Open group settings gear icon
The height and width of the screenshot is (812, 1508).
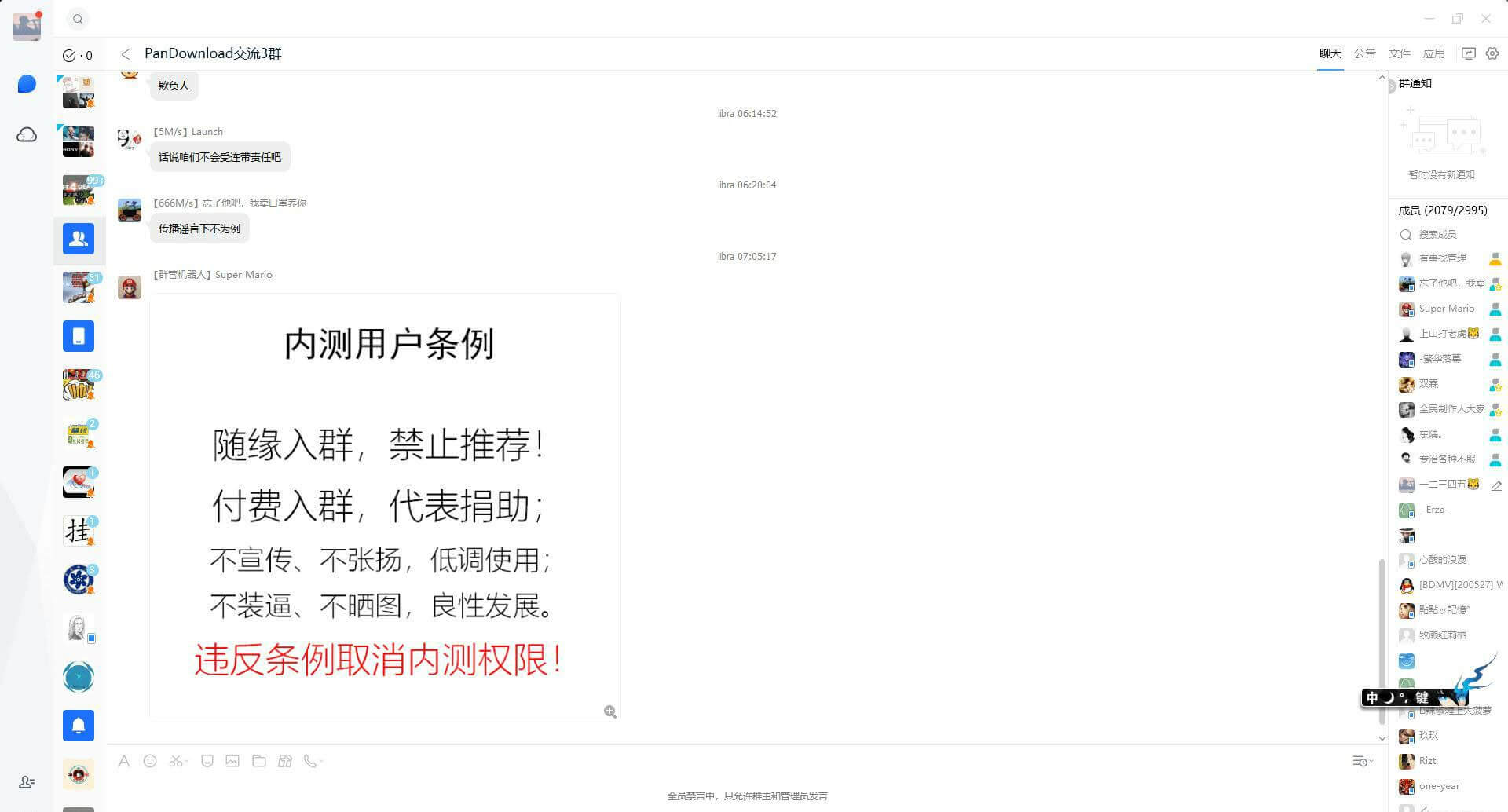1492,53
